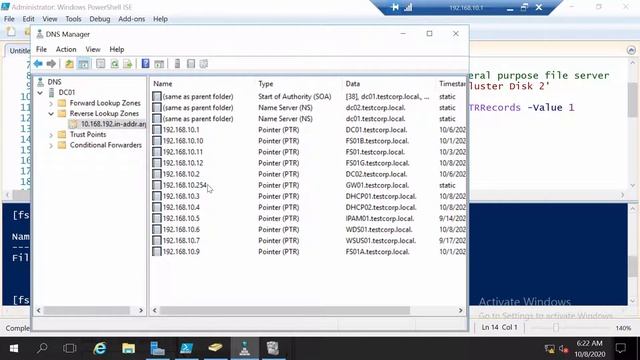Open View menu in DNS Manager
The image size is (640, 360).
point(93,49)
